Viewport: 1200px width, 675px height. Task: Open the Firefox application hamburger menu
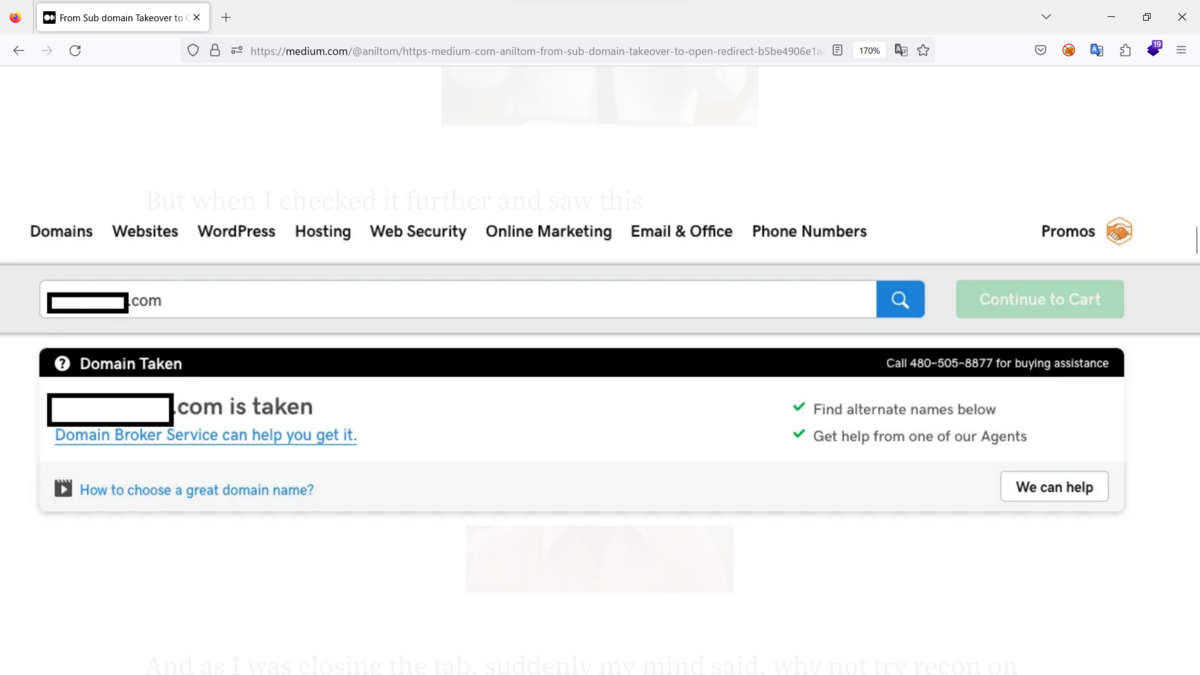[x=1181, y=50]
